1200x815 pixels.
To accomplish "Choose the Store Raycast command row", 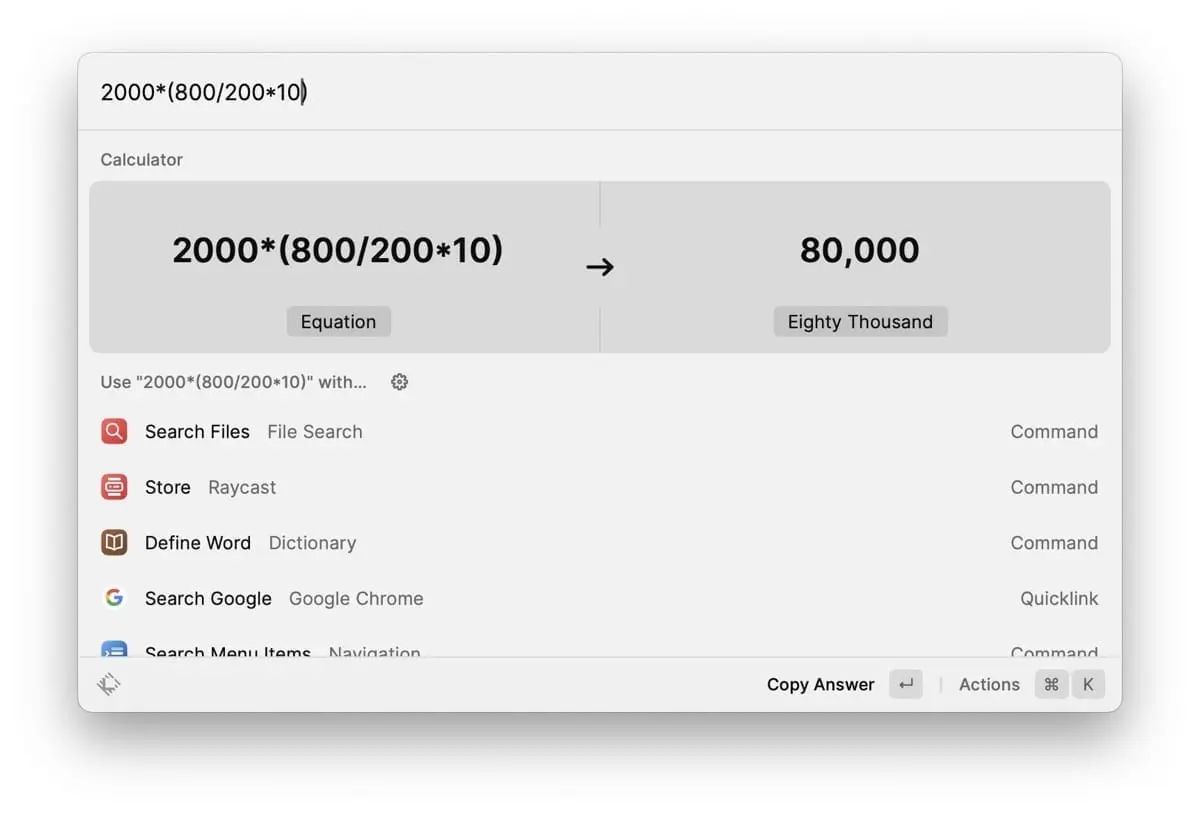I will click(600, 487).
